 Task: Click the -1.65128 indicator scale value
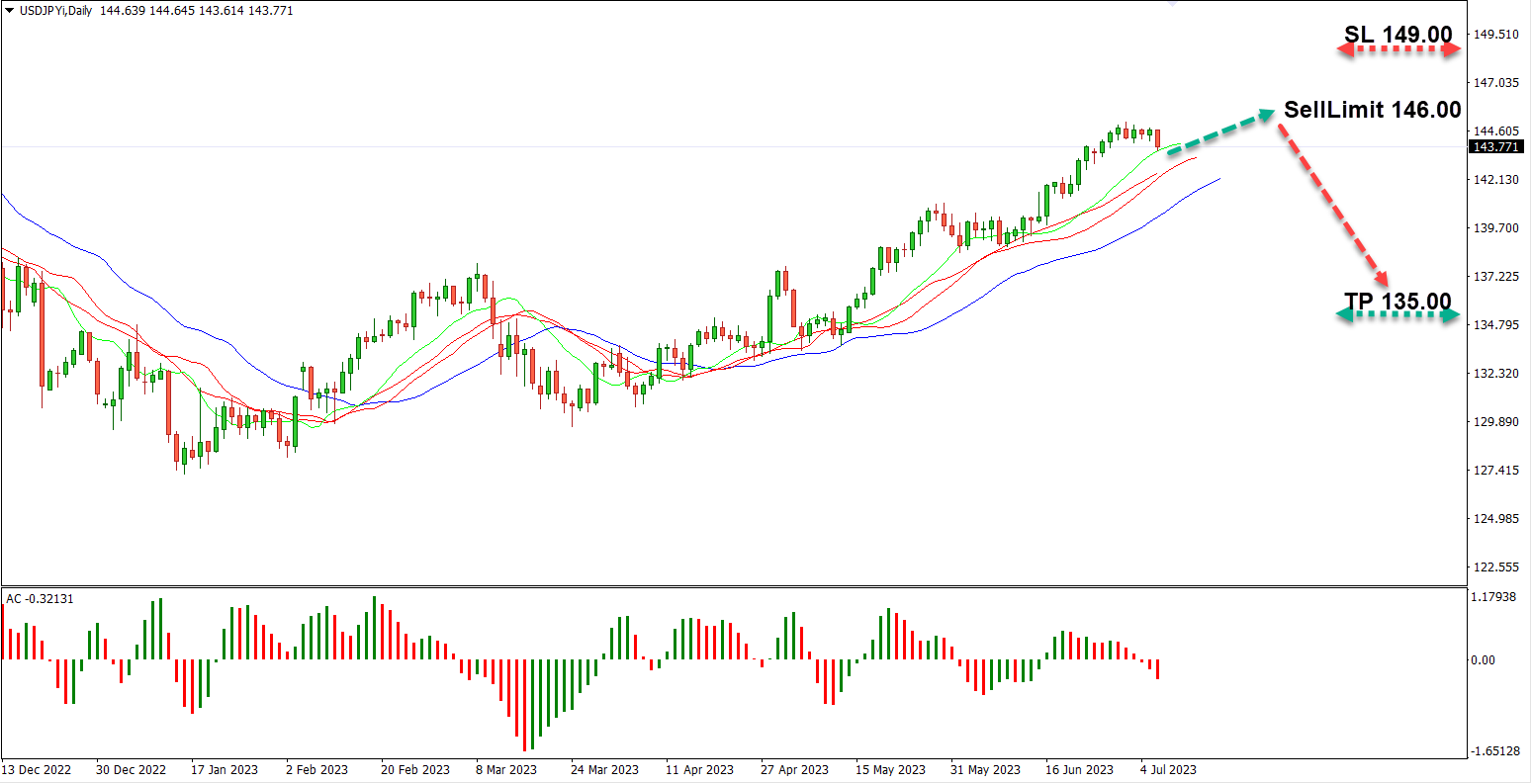pos(1496,750)
